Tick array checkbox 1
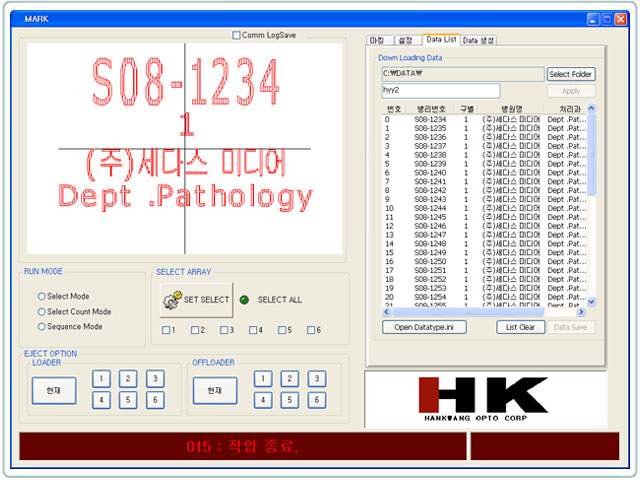The height and width of the screenshot is (480, 640). (166, 330)
